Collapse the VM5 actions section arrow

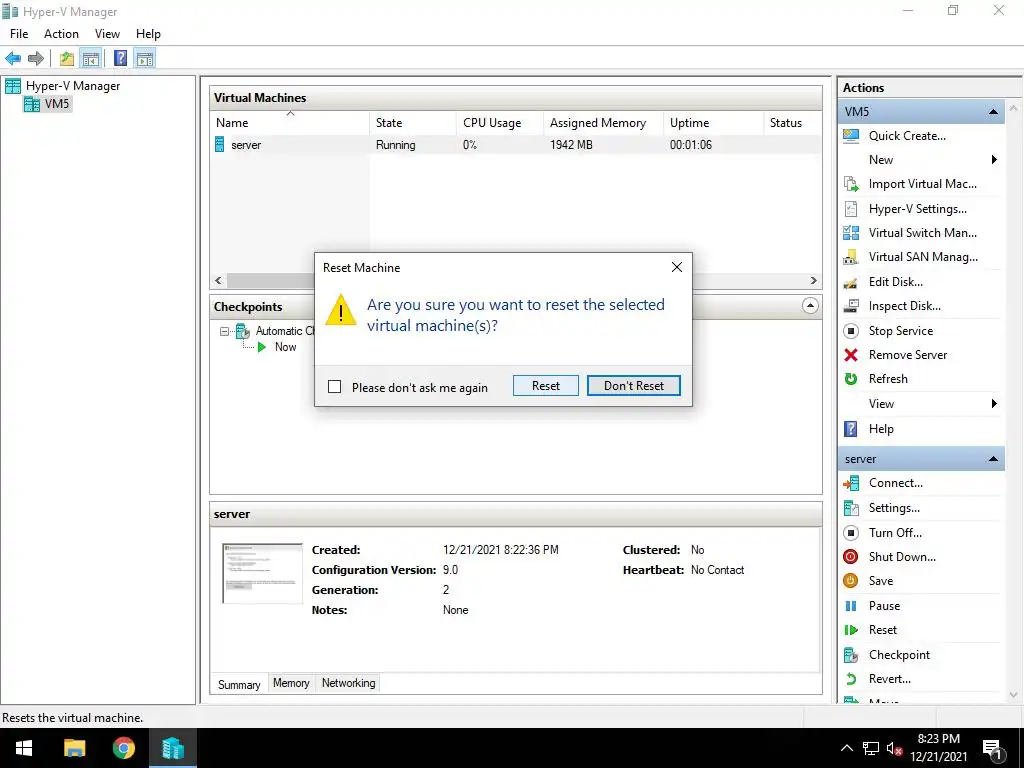pyautogui.click(x=993, y=112)
